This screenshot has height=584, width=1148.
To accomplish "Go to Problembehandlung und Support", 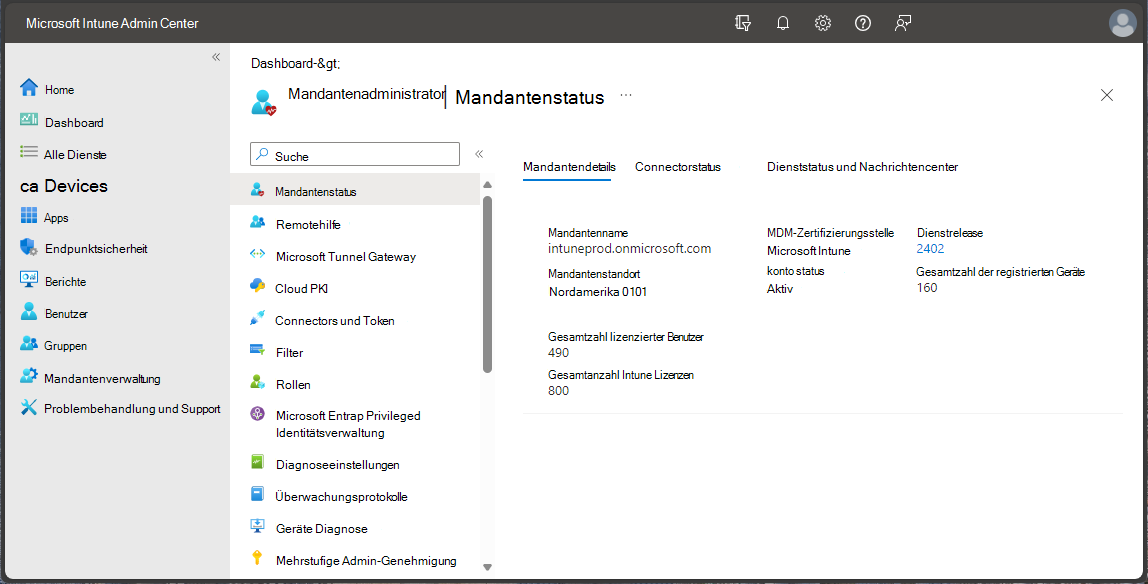I will tap(132, 409).
